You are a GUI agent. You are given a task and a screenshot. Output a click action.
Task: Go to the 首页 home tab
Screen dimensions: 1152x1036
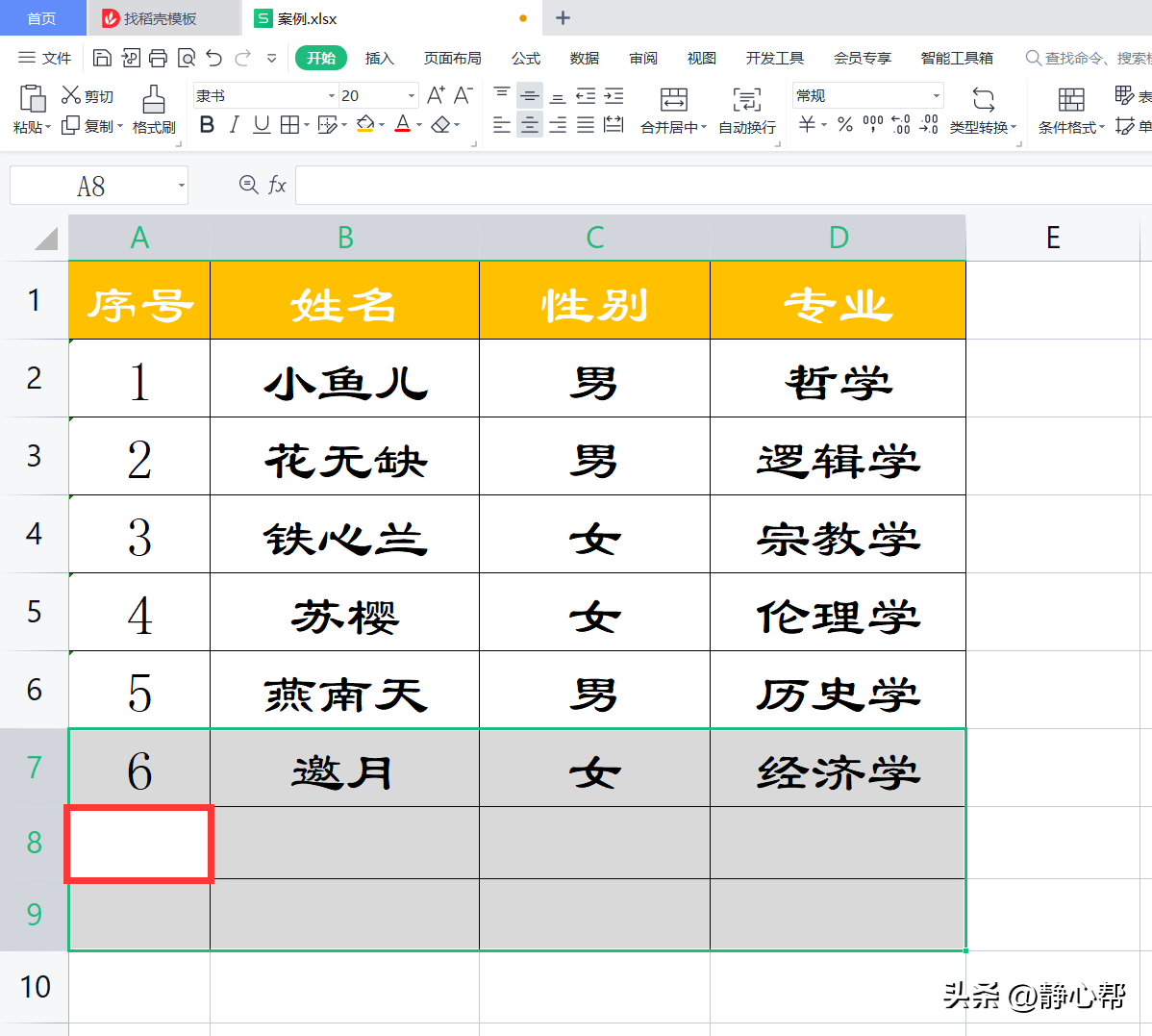[x=42, y=18]
